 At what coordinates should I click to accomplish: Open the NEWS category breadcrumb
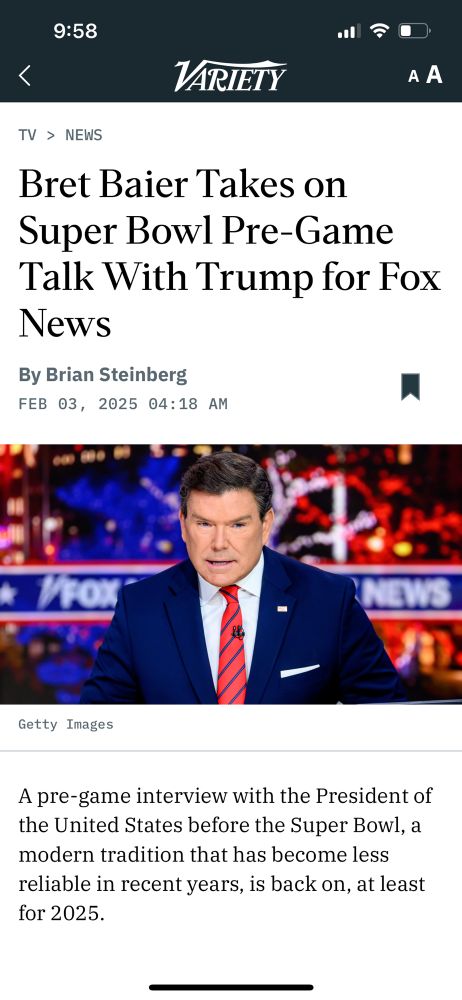(x=84, y=135)
